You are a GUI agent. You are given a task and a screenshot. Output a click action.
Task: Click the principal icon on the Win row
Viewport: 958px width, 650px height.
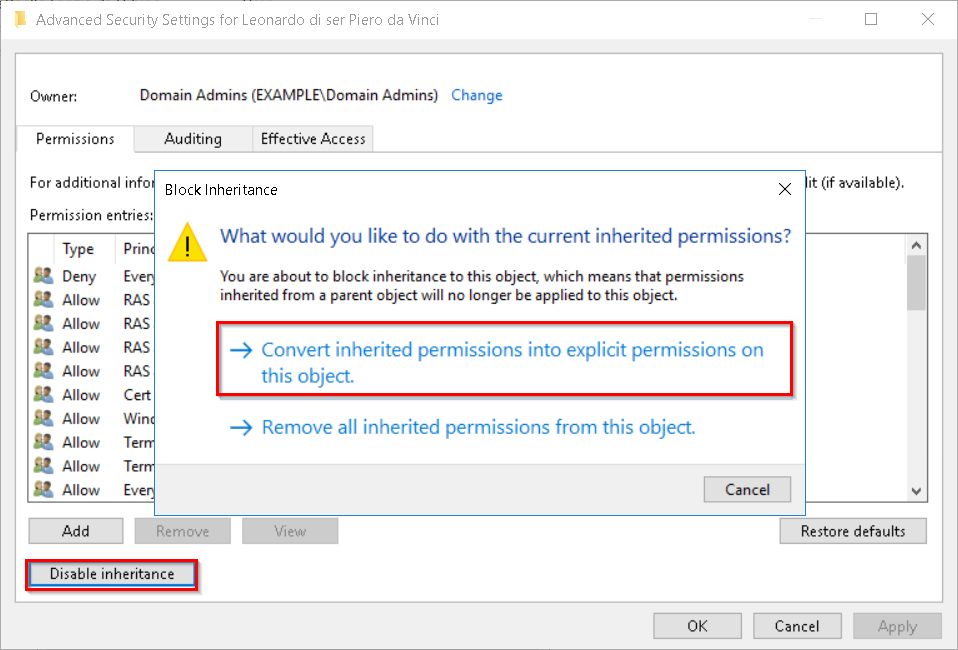[x=43, y=419]
